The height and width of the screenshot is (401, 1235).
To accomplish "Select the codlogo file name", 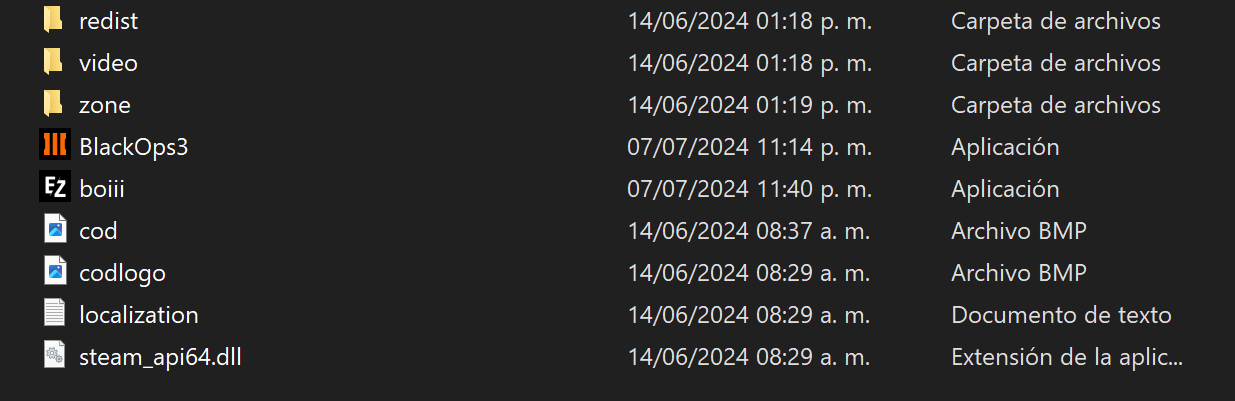I will coord(122,273).
